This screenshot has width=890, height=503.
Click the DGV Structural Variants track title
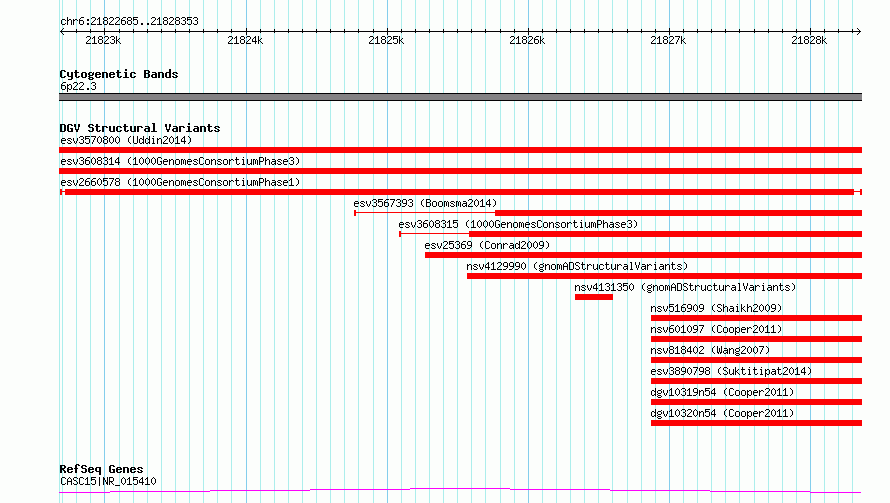(140, 128)
